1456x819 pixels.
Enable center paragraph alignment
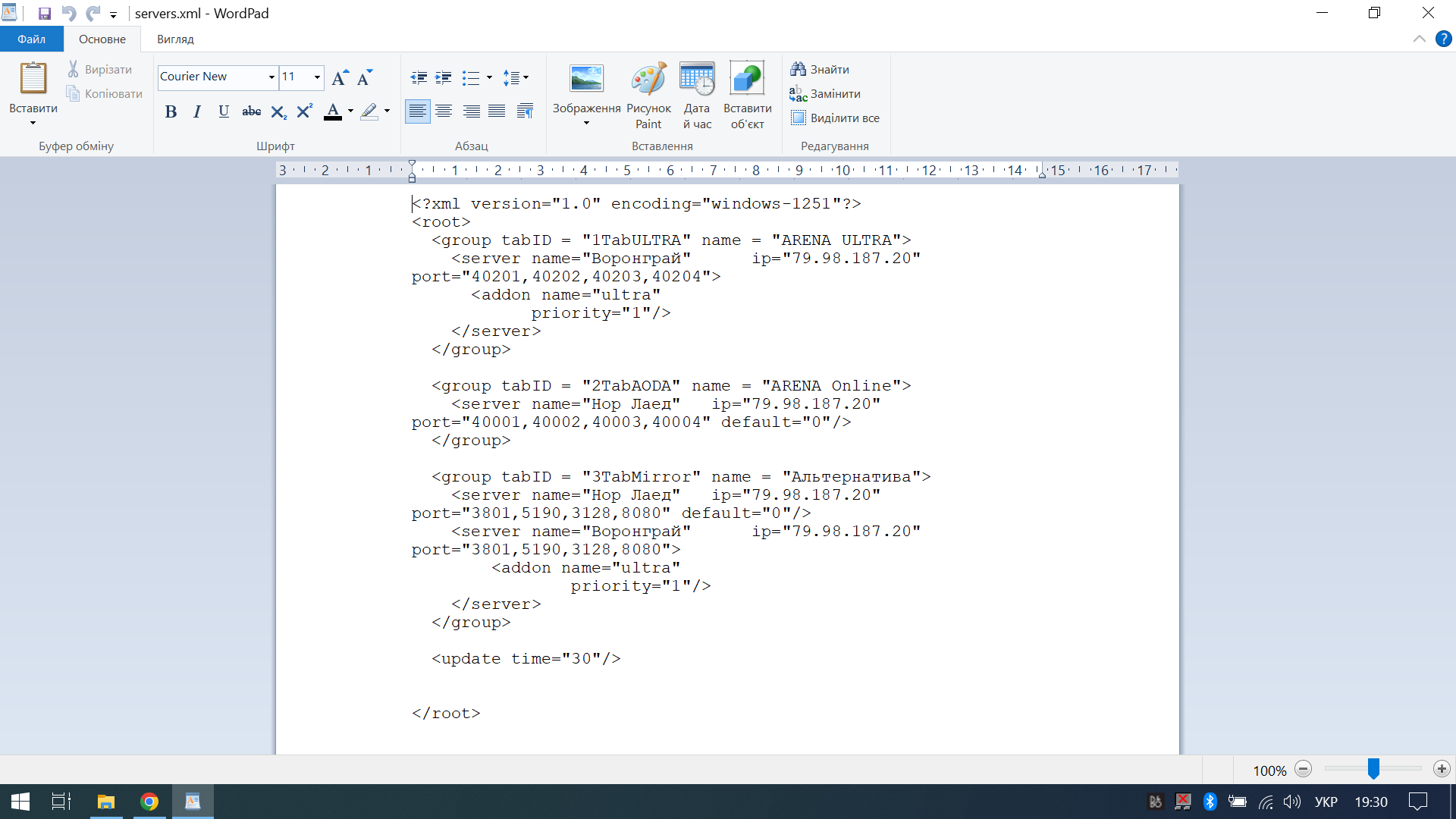[444, 112]
